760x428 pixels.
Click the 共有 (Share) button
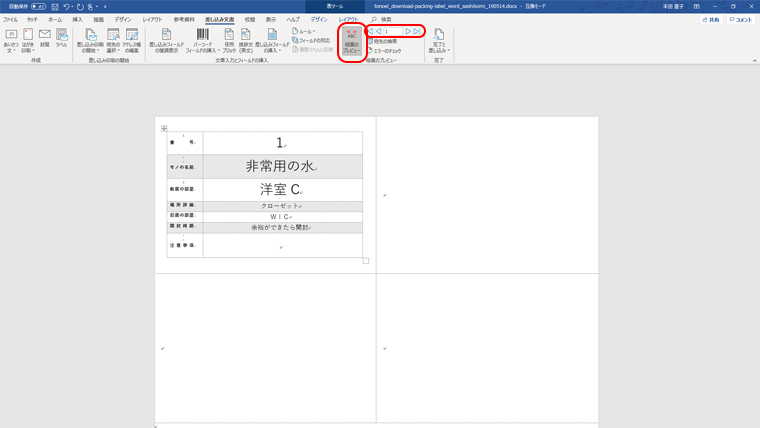click(711, 19)
